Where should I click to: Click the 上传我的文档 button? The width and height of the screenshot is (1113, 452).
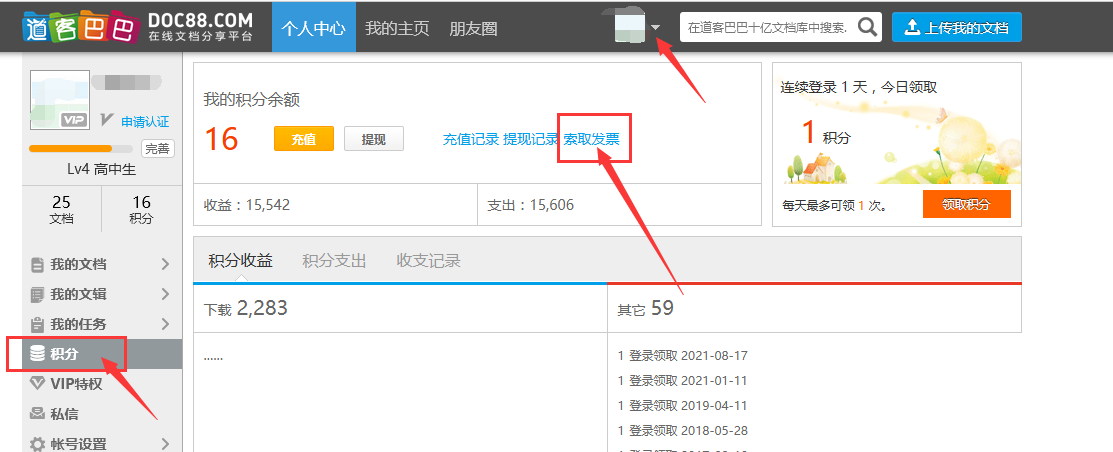click(x=957, y=27)
